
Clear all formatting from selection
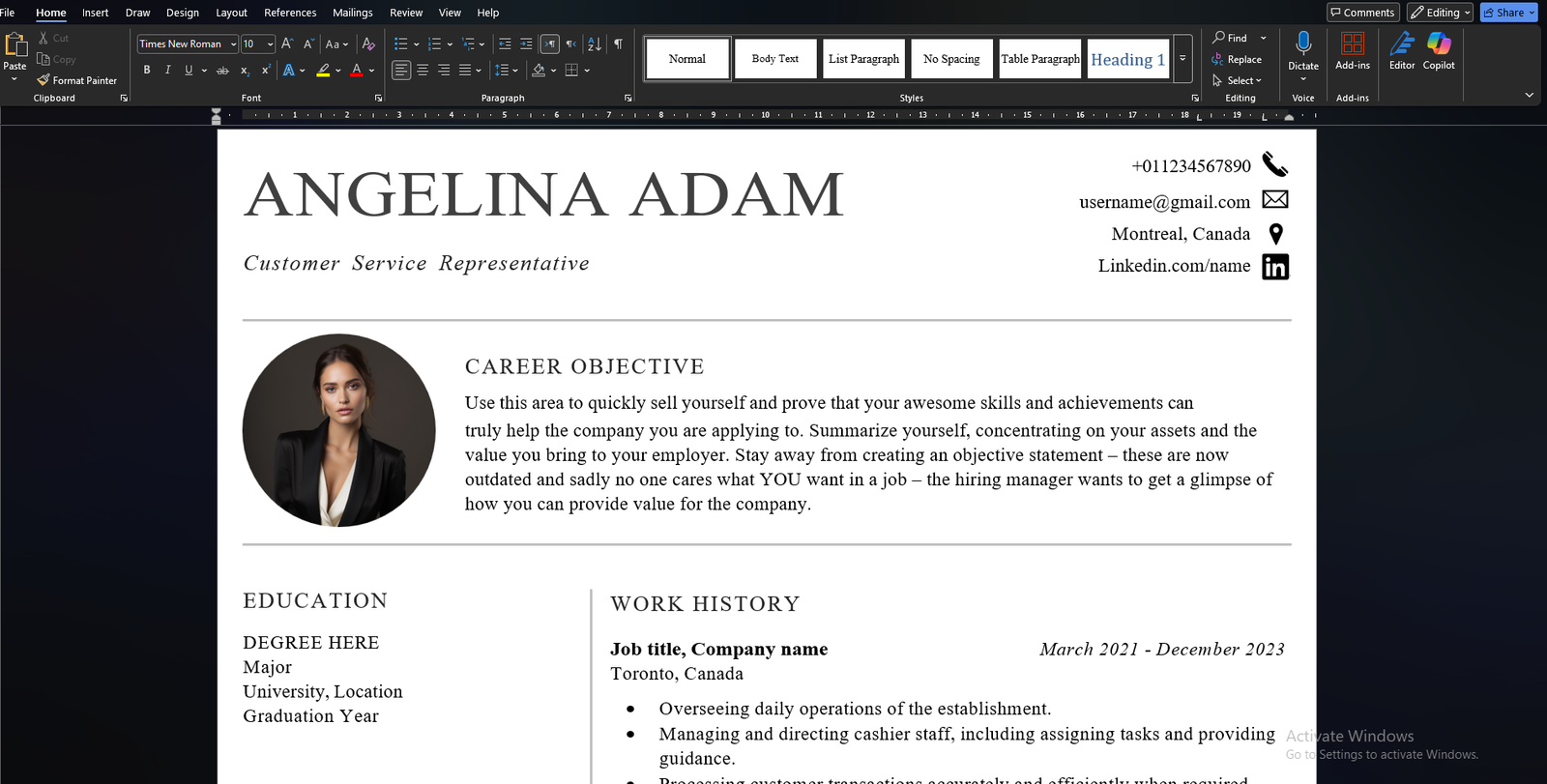(x=368, y=44)
